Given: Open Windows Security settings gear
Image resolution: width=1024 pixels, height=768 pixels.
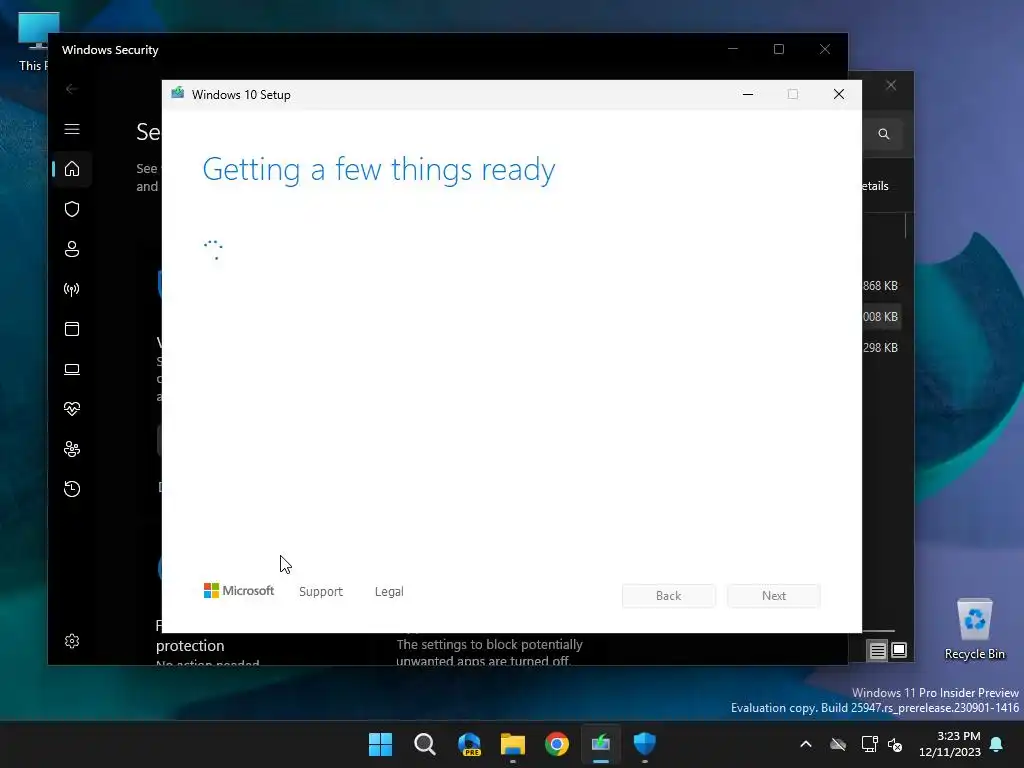Looking at the screenshot, I should [72, 641].
